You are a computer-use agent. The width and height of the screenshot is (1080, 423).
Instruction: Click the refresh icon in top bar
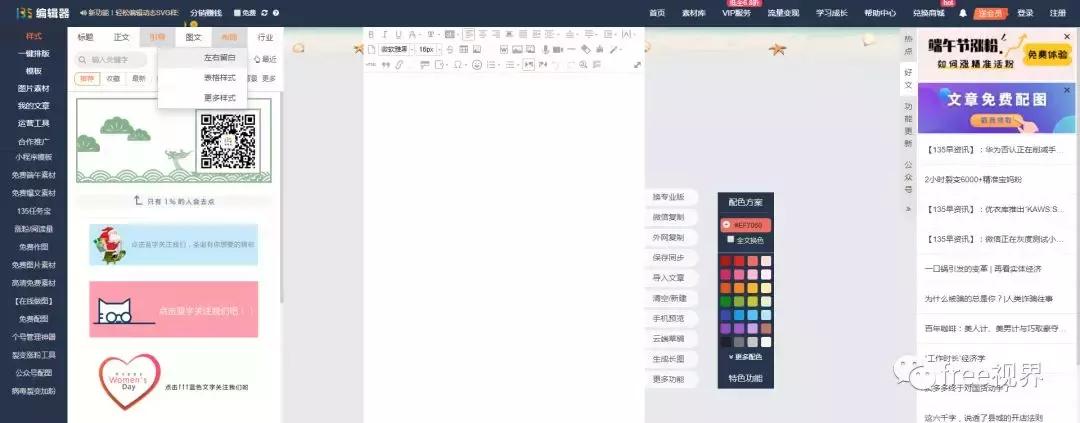264,13
